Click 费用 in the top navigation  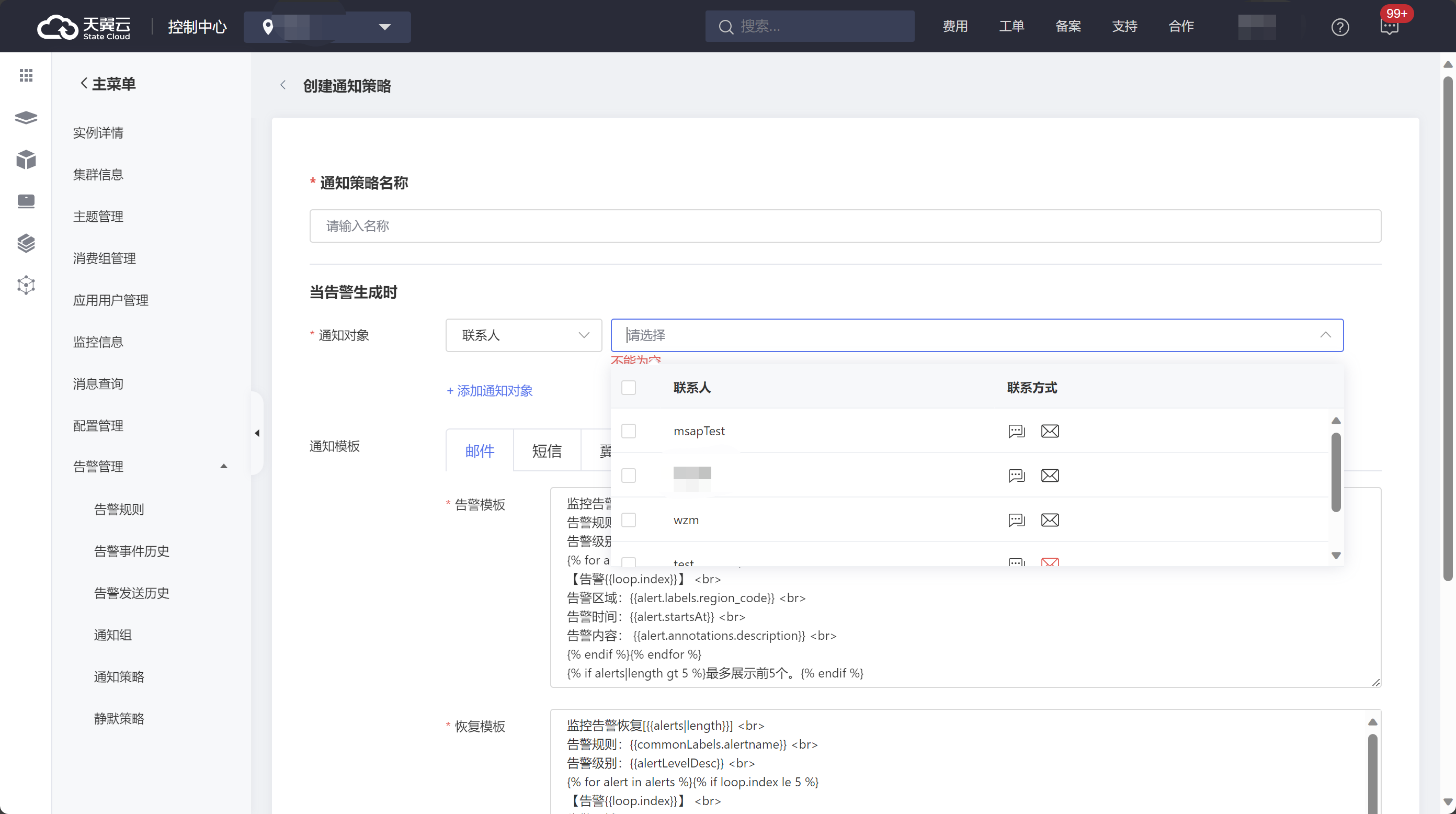tap(955, 26)
